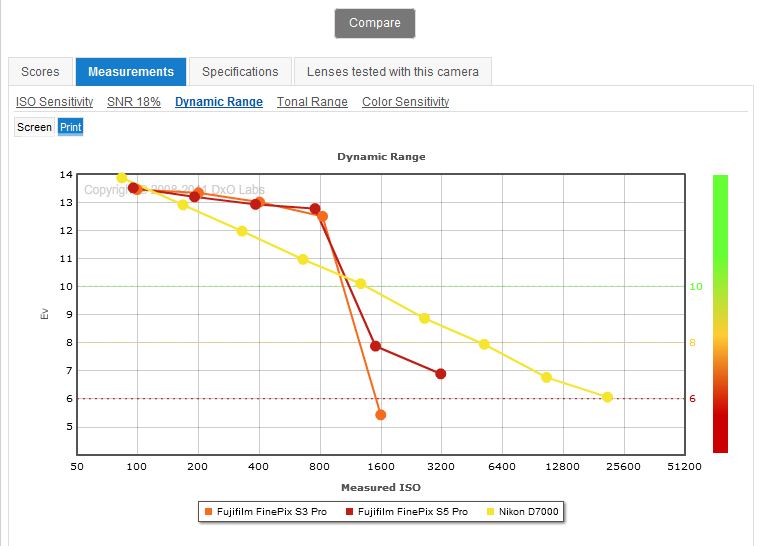The width and height of the screenshot is (759, 546).
Task: Click the green-to-red quality color scale bar
Action: pyautogui.click(x=720, y=314)
